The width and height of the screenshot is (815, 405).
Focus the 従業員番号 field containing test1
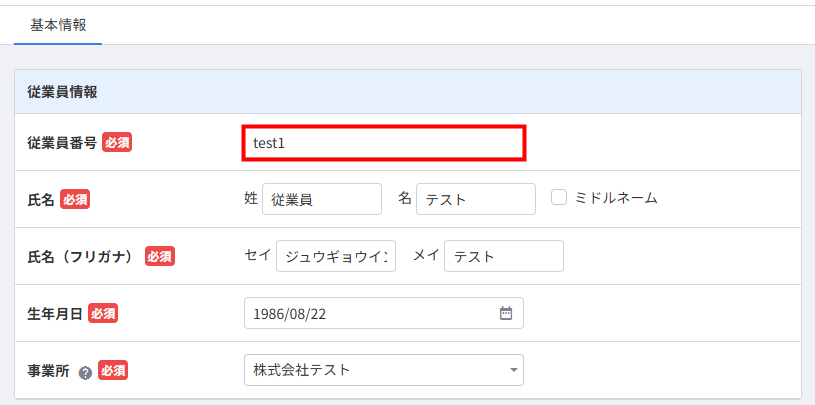point(383,143)
